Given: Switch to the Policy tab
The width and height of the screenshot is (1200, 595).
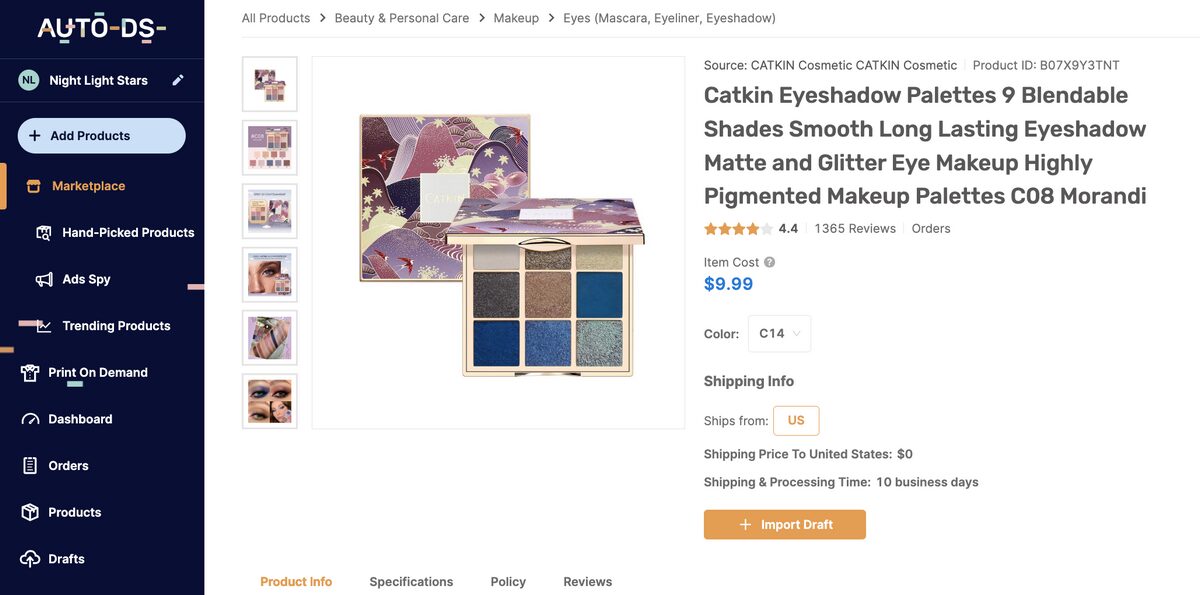Looking at the screenshot, I should tap(508, 581).
